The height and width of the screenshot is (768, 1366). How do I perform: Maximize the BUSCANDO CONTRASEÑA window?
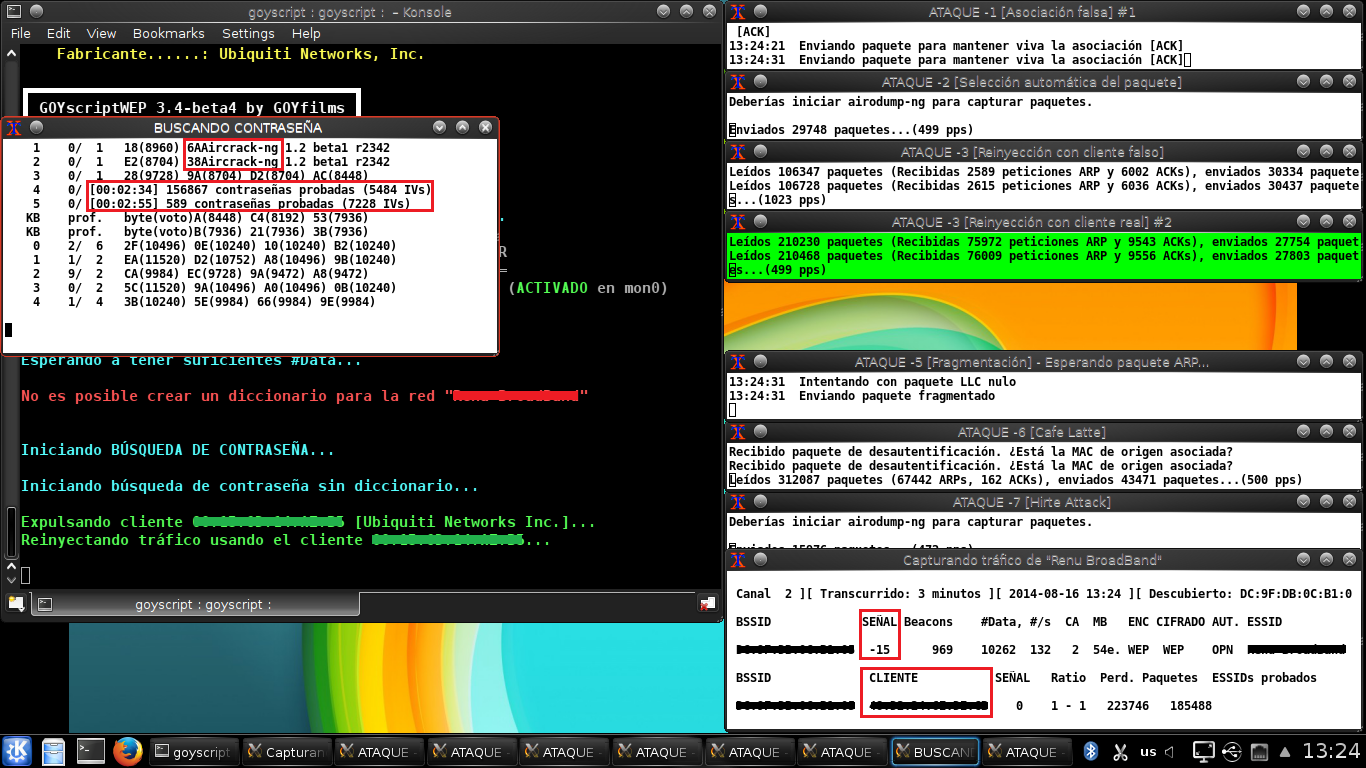pyautogui.click(x=462, y=127)
